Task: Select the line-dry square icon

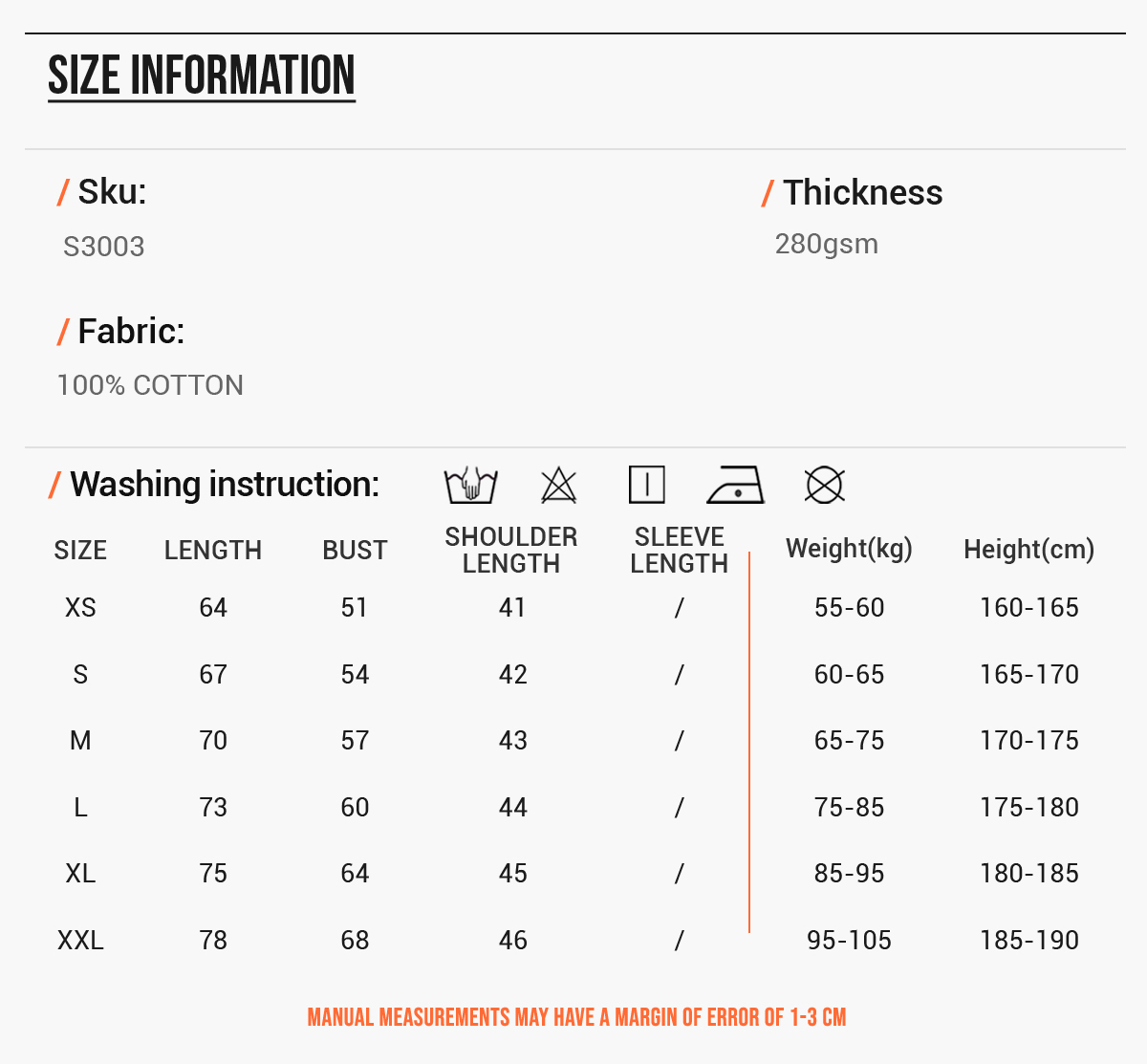Action: click(x=647, y=485)
